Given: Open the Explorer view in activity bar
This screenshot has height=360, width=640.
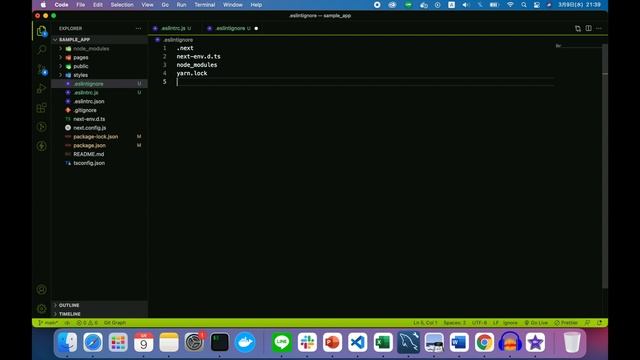Looking at the screenshot, I should [x=42, y=31].
